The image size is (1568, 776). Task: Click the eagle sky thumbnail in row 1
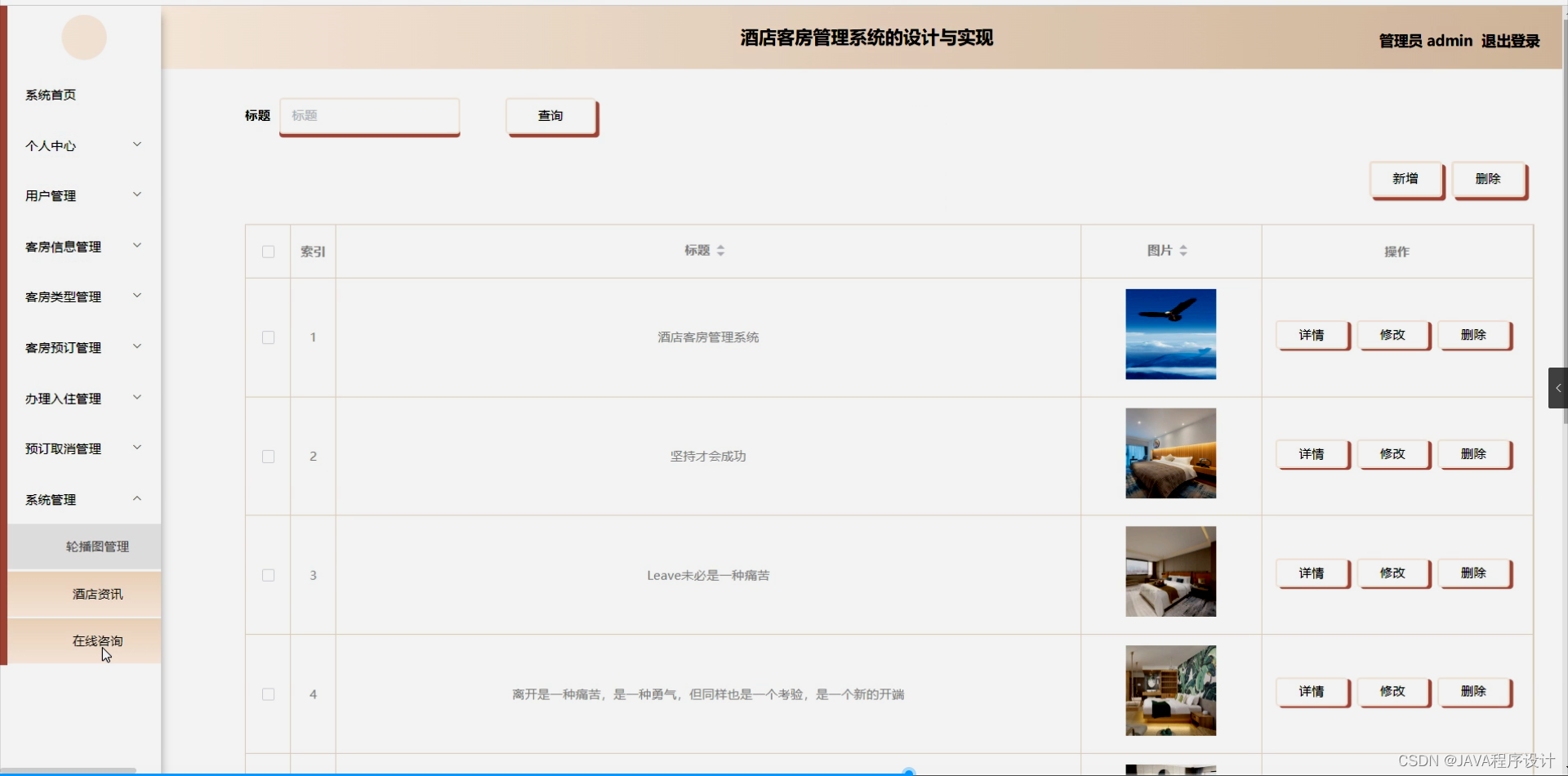click(x=1170, y=334)
